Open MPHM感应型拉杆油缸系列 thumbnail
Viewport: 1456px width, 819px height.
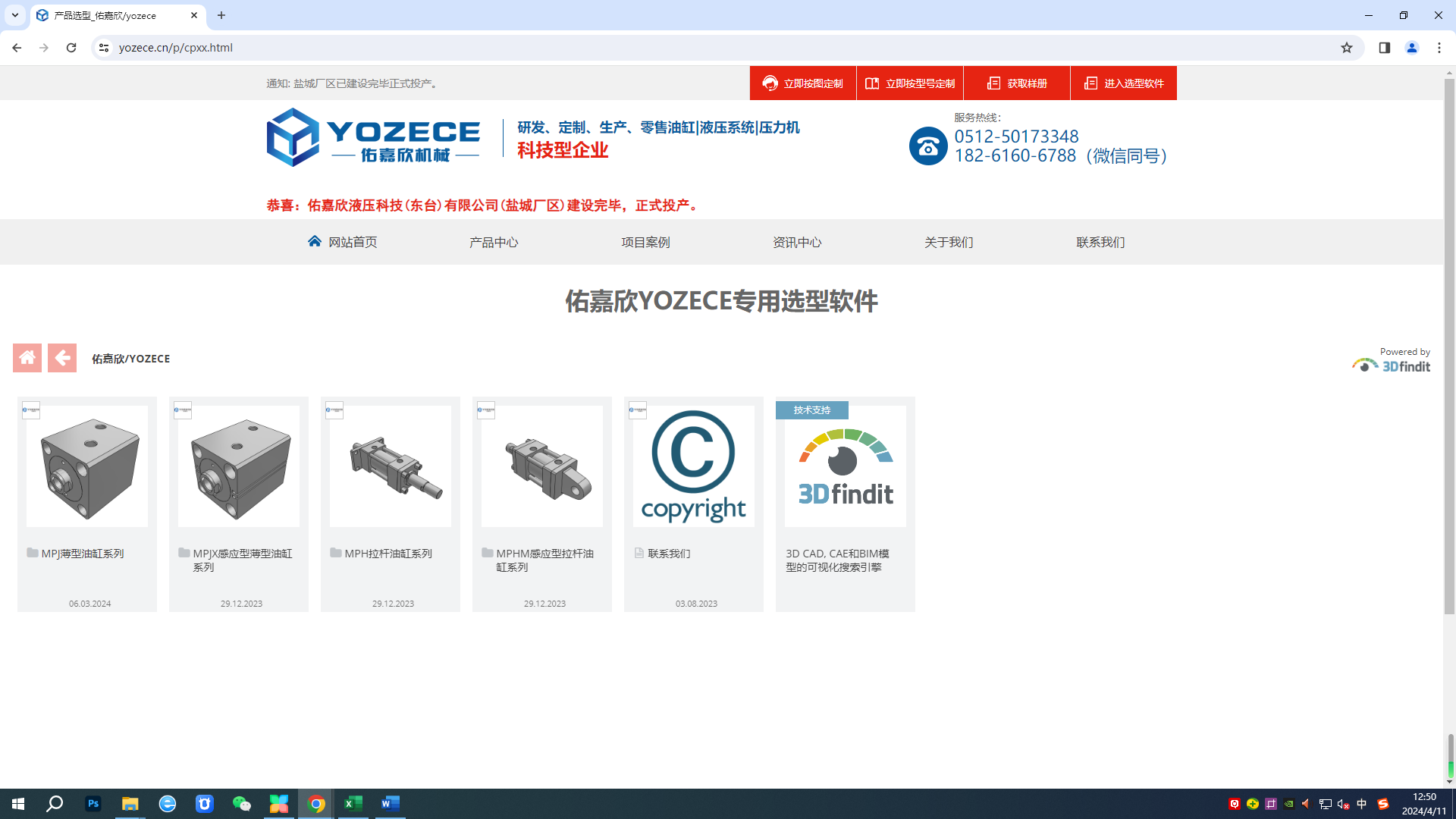point(542,466)
